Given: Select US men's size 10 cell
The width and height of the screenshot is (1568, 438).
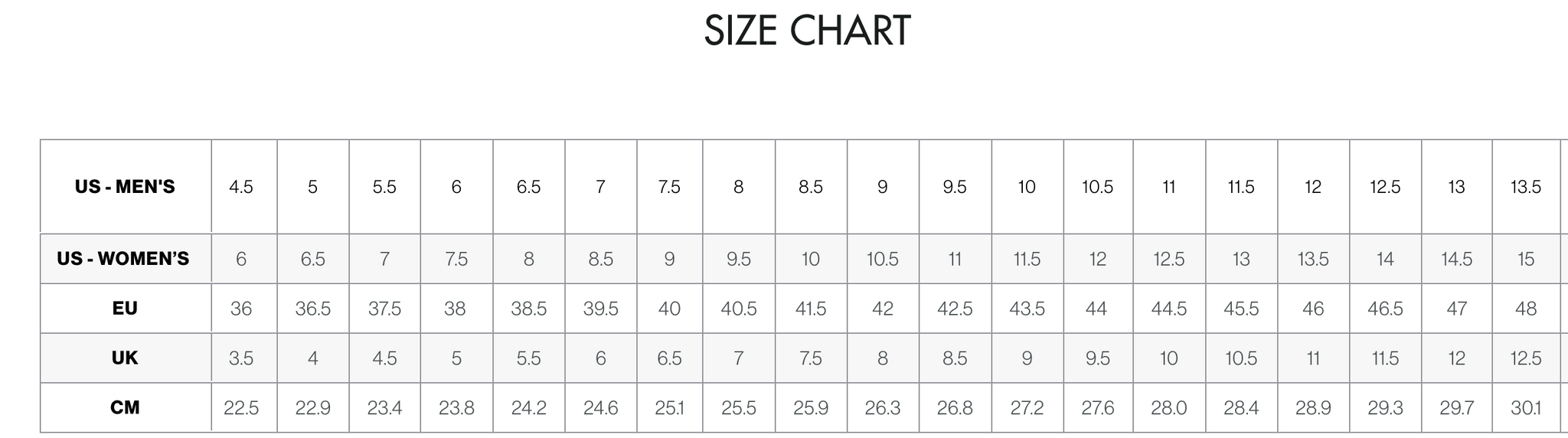Looking at the screenshot, I should coord(1027,187).
